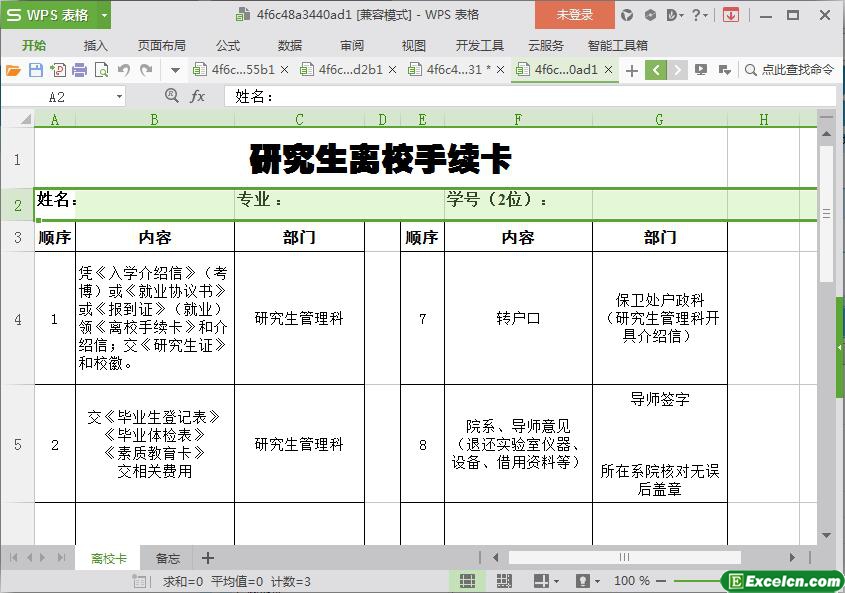Redo the last action

point(146,70)
